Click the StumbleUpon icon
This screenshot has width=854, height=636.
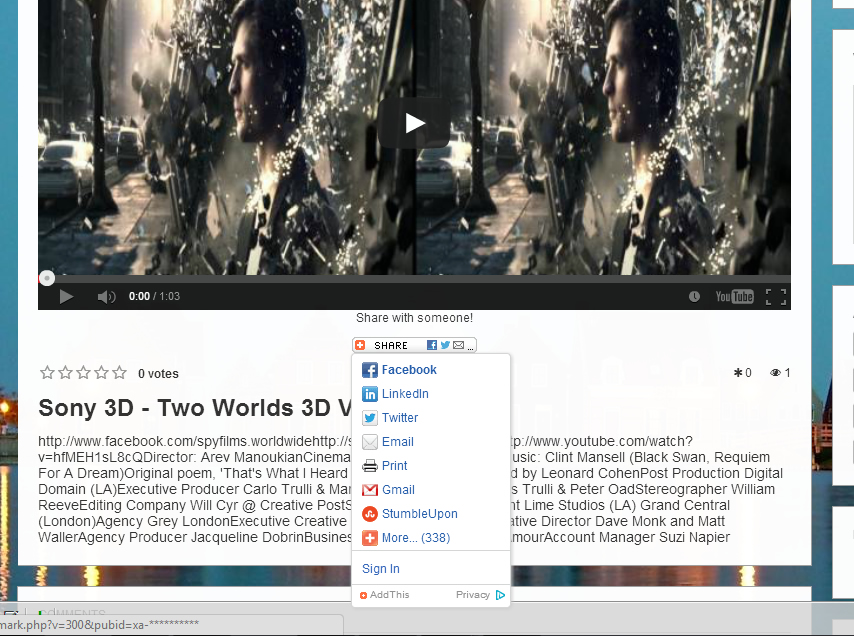(370, 514)
